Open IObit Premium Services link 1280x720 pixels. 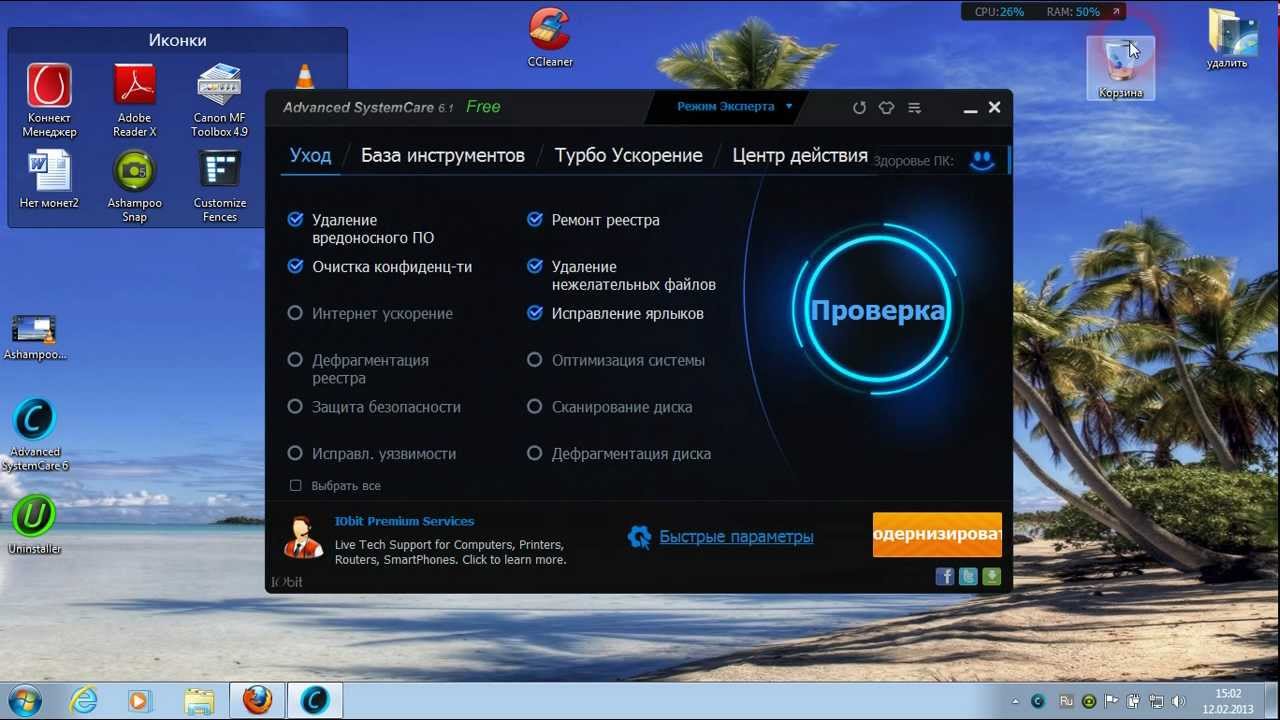pos(404,521)
